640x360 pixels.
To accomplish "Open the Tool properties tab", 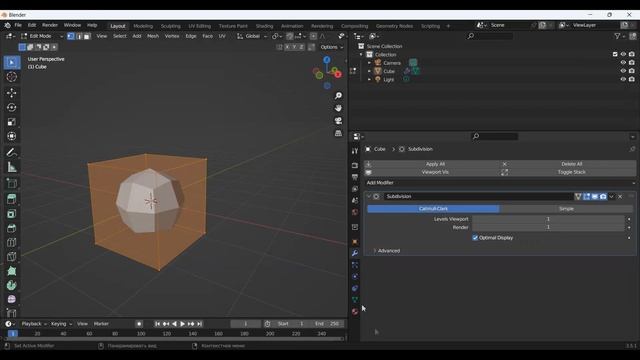I will [x=355, y=151].
